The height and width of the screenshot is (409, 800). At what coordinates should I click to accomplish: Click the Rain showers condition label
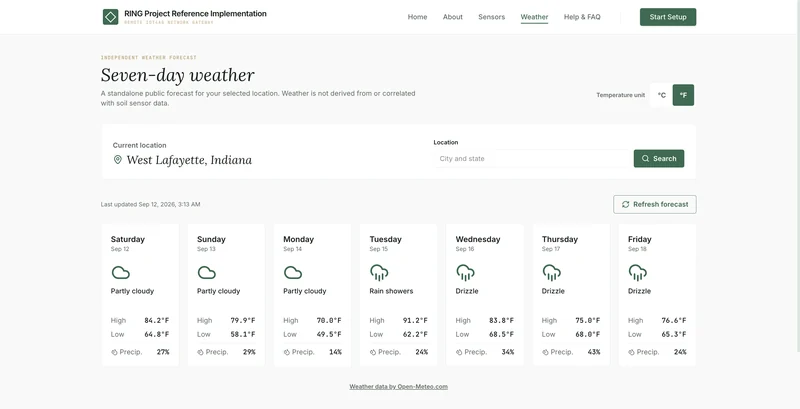click(x=391, y=291)
